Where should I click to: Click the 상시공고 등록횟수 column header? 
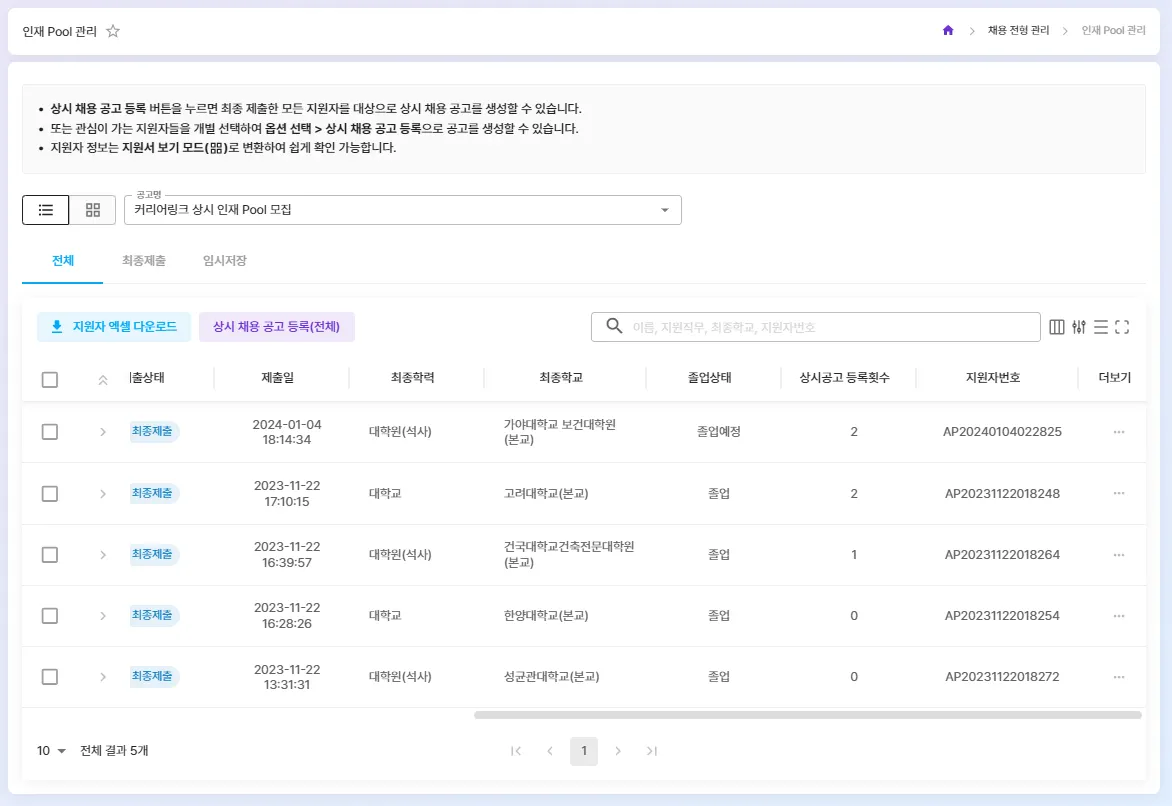pos(845,378)
